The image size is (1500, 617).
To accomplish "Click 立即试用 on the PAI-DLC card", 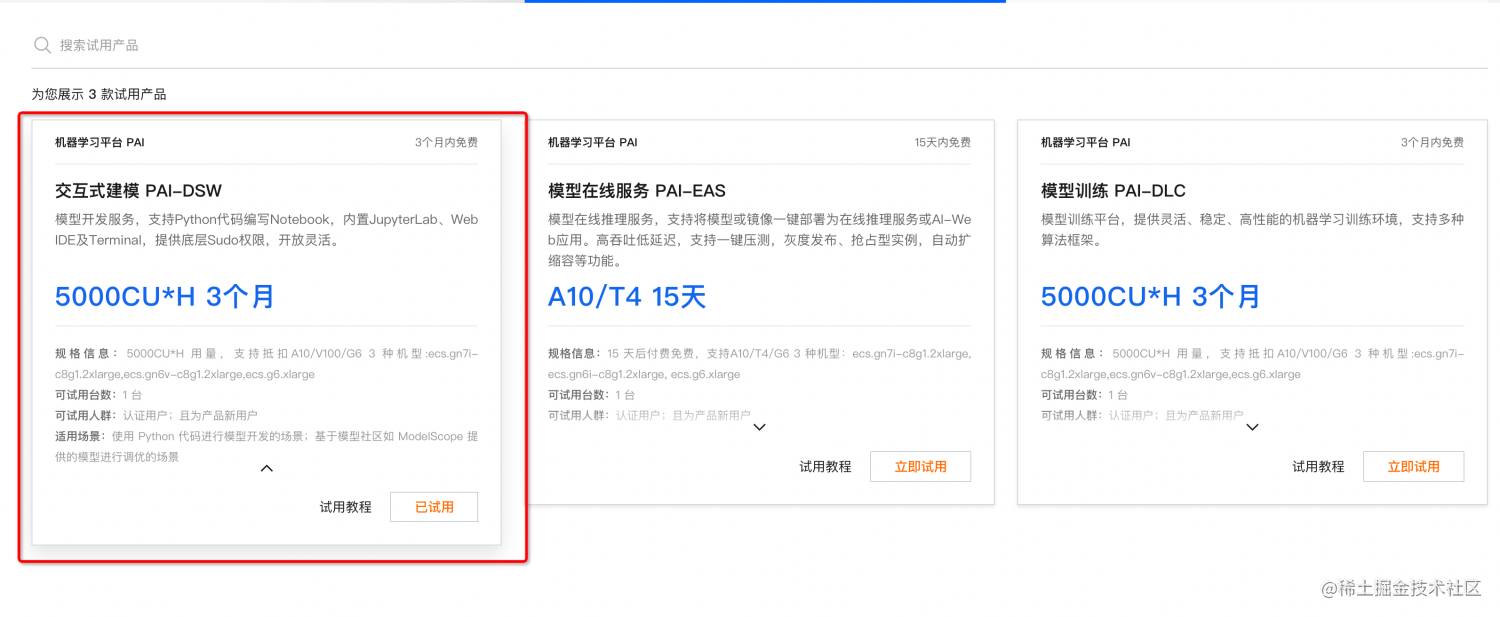I will tap(1414, 466).
